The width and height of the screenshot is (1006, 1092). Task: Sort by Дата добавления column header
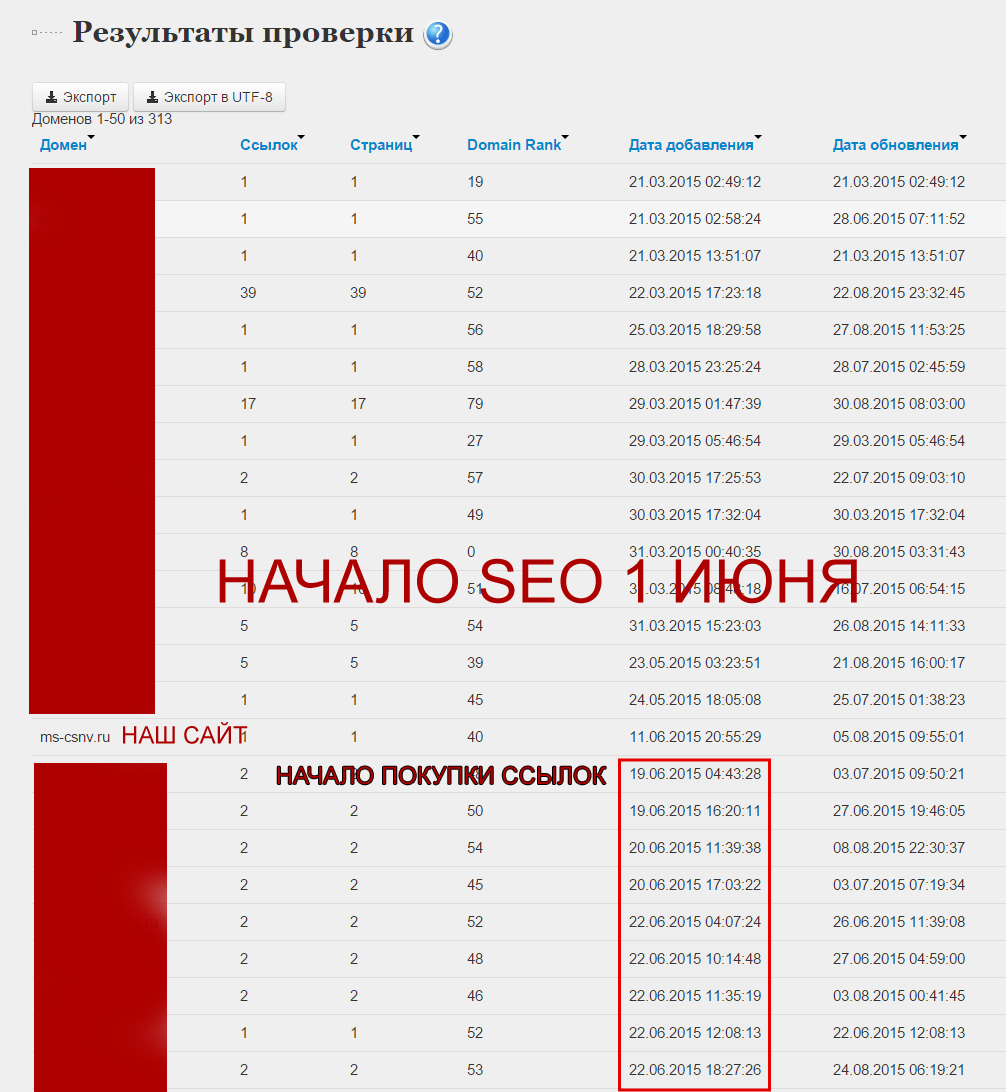tap(691, 145)
